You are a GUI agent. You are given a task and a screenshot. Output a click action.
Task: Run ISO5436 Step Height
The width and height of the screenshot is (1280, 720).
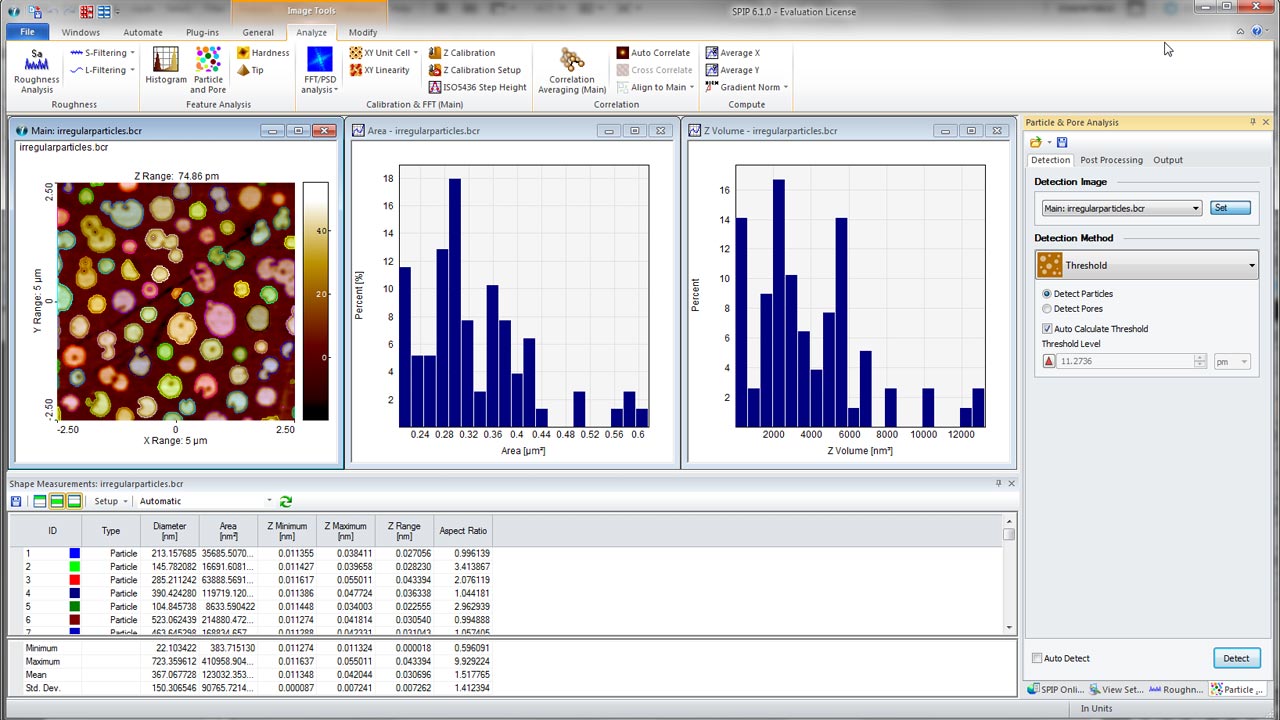[x=477, y=87]
